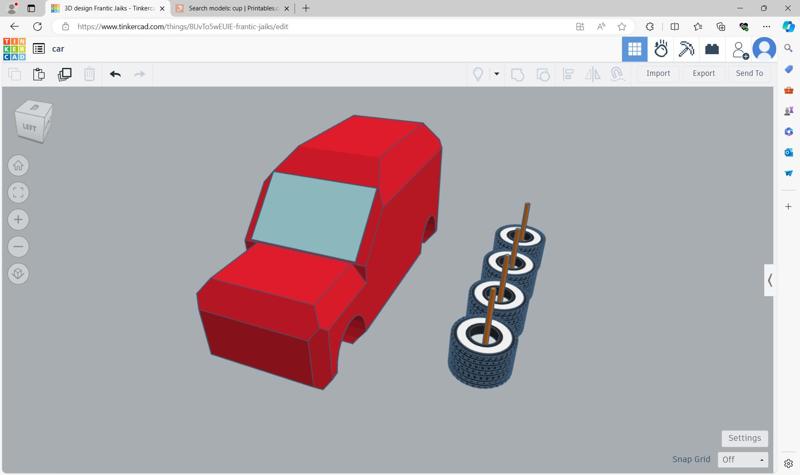Viewport: 800px width, 475px height.
Task: Click the Home view button
Action: pos(18,166)
